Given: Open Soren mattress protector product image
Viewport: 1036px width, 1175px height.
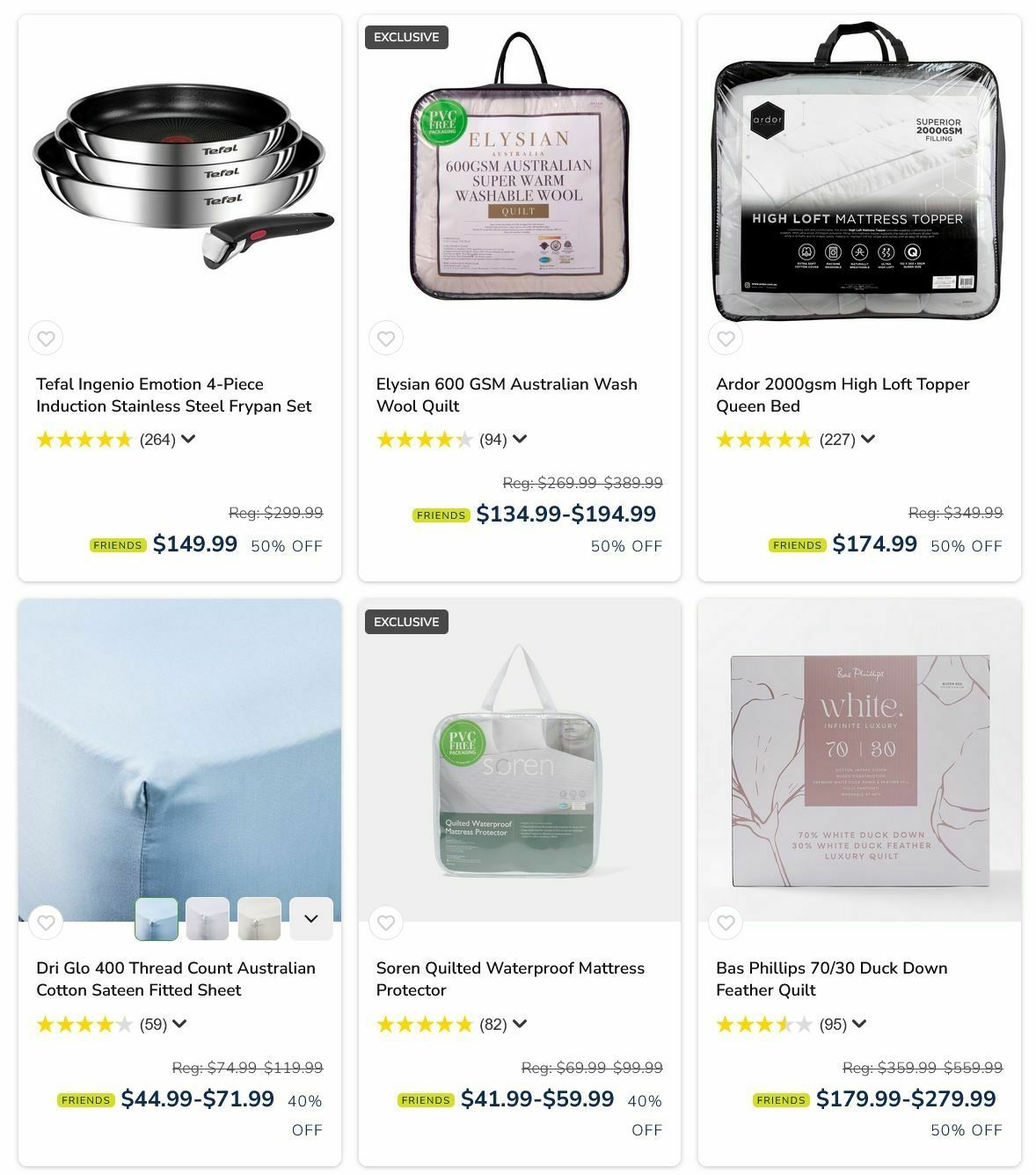Looking at the screenshot, I should pyautogui.click(x=519, y=761).
